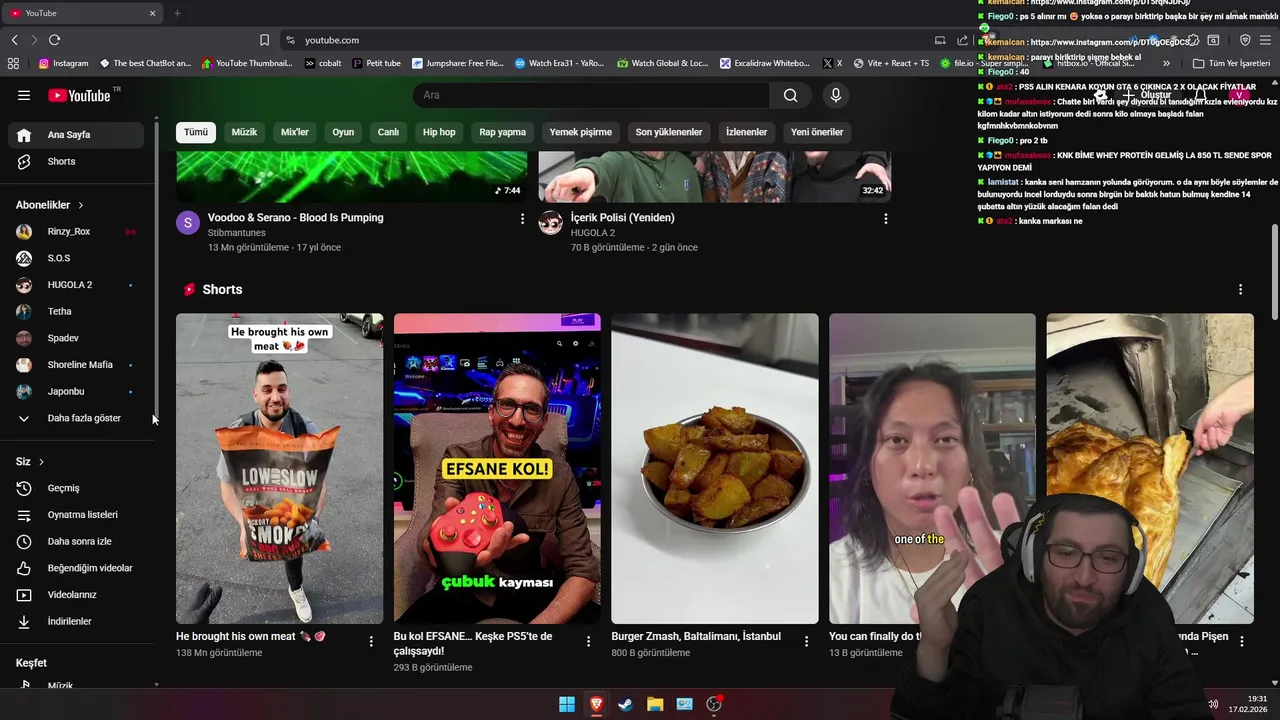Select the Yemek pişirme filter chip
The width and height of the screenshot is (1280, 720).
point(581,132)
